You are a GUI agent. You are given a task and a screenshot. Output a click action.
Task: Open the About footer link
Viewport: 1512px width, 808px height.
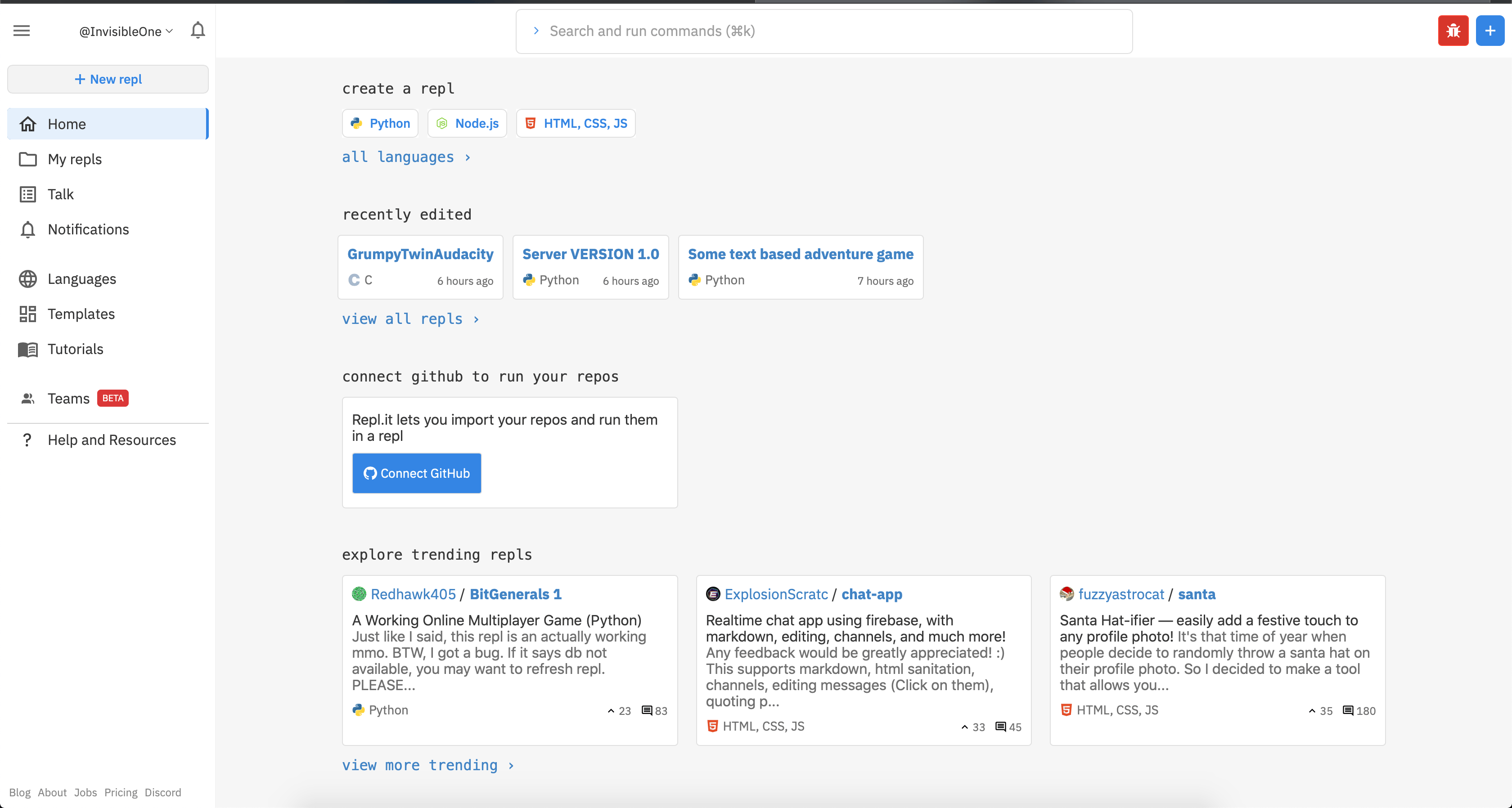(52, 792)
